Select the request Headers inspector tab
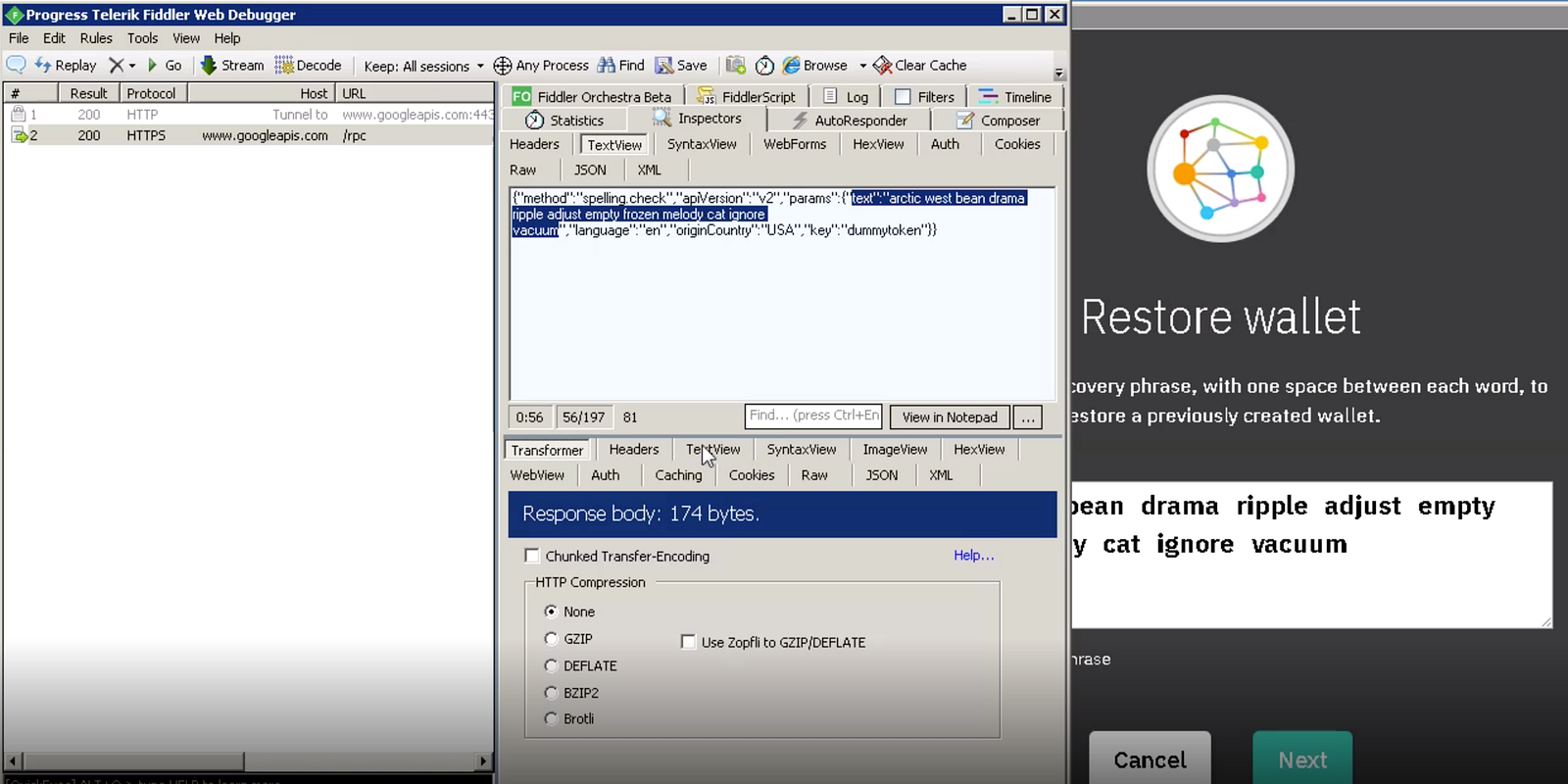The image size is (1568, 784). (534, 144)
